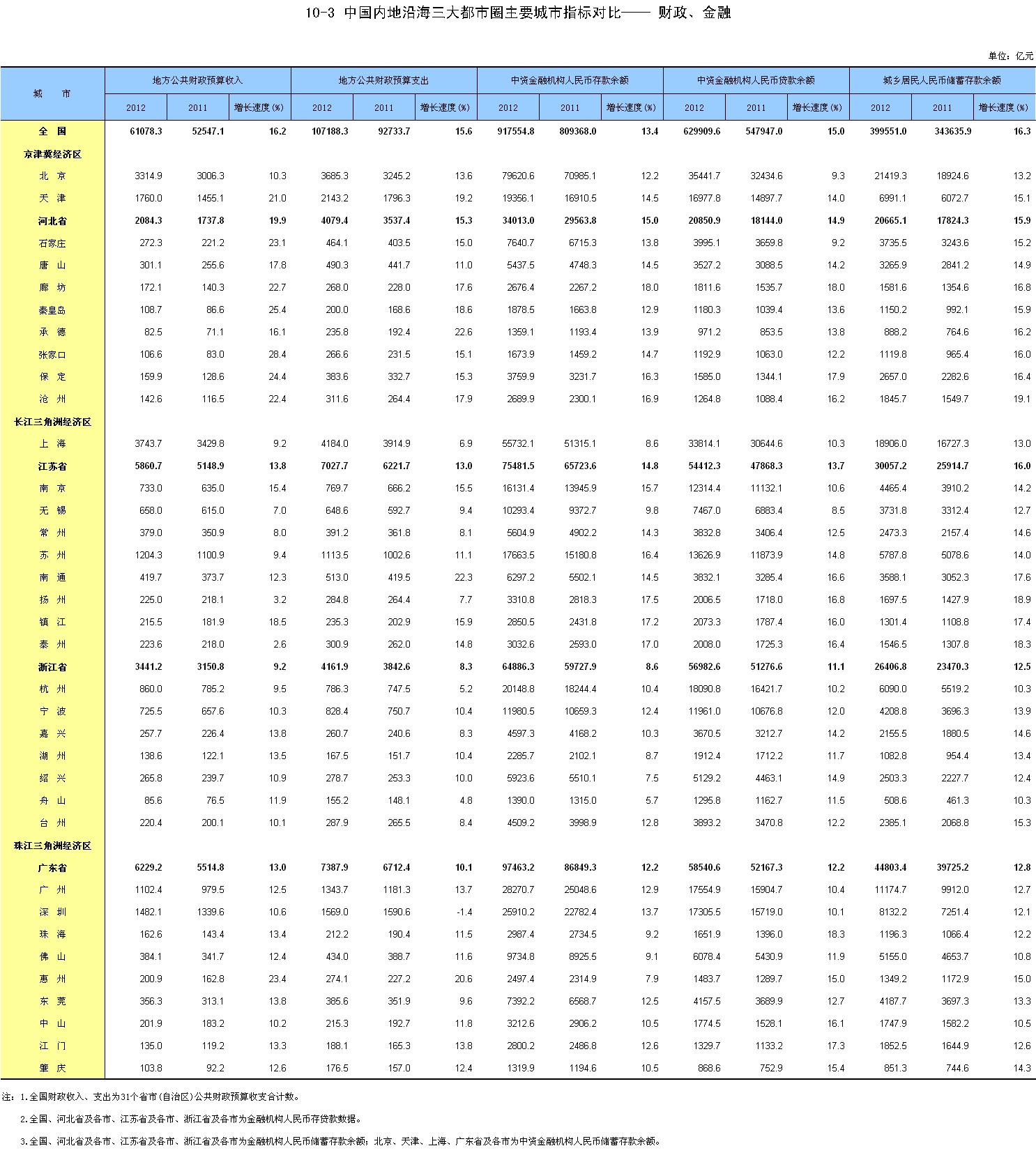The width and height of the screenshot is (1036, 1169).
Task: Select the 广东省 province row label
Action: 52,868
